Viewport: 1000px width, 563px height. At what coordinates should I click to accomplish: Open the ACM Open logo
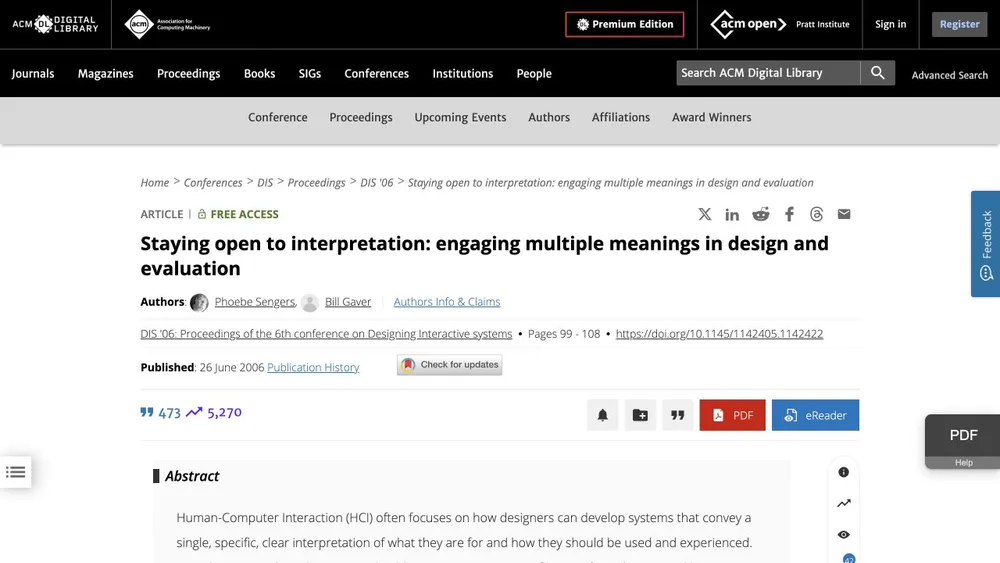(748, 24)
